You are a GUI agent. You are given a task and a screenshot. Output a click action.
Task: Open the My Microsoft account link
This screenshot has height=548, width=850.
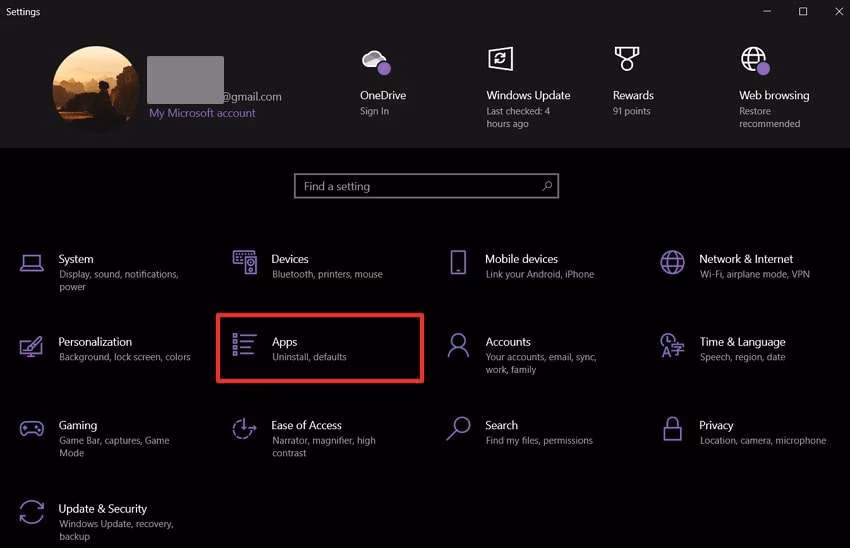pos(202,113)
